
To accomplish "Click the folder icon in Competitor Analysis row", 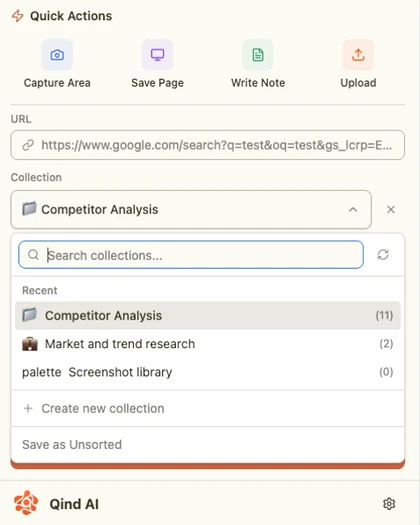I will pos(29,315).
